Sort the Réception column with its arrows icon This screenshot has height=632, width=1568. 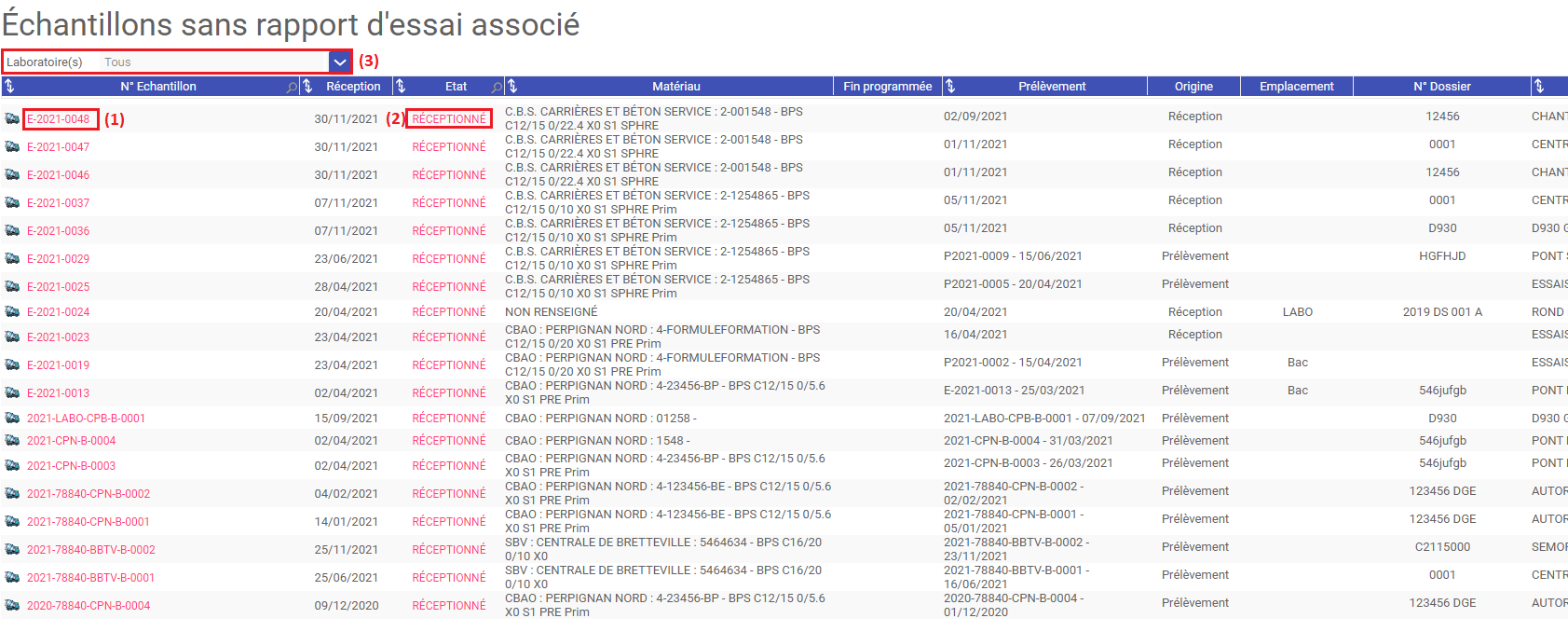coord(307,87)
